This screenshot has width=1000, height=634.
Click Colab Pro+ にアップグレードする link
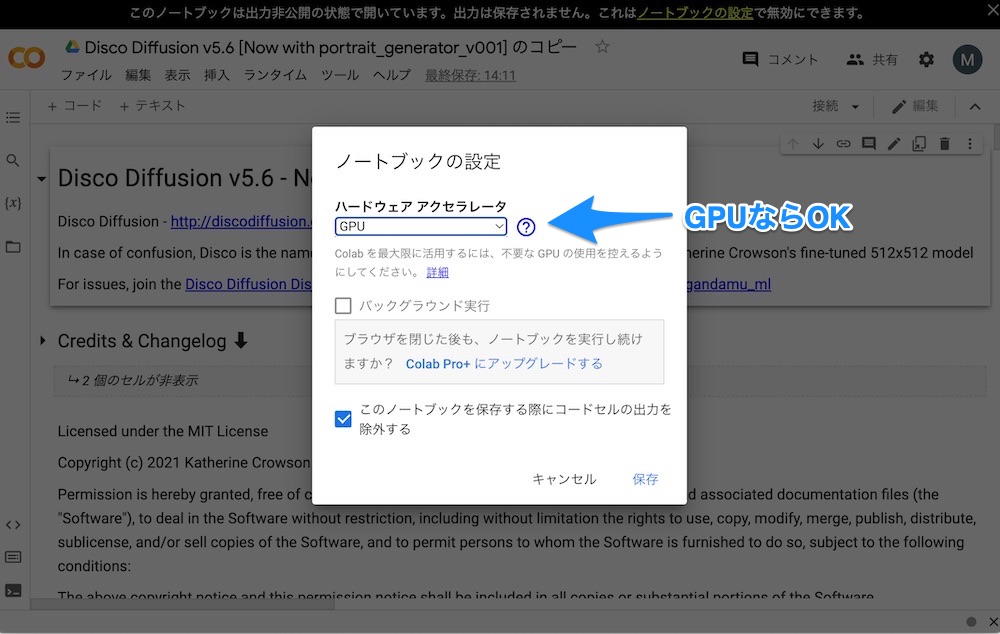[504, 364]
